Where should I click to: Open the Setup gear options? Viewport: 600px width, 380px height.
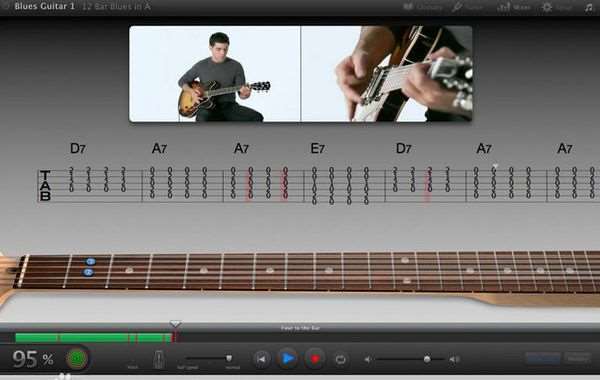point(557,7)
